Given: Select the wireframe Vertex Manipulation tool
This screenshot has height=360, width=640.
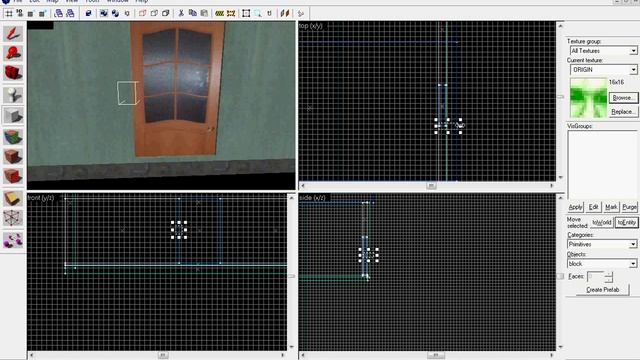Looking at the screenshot, I should tap(13, 218).
